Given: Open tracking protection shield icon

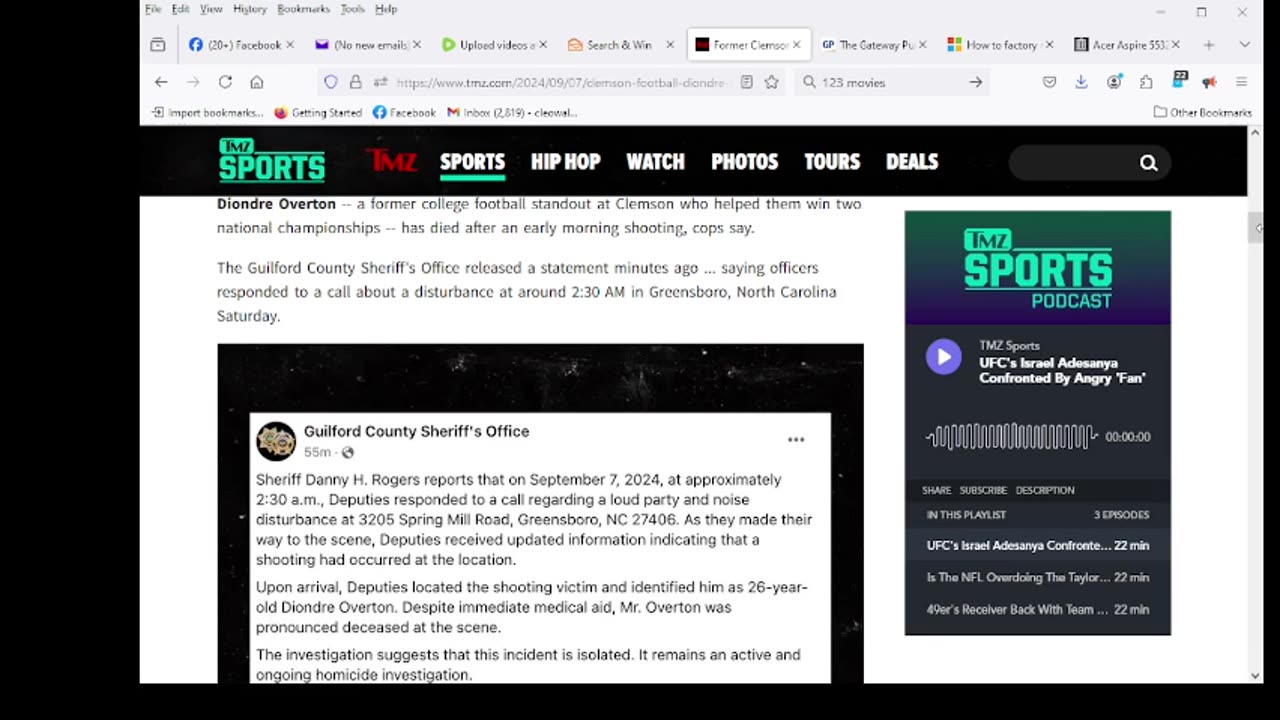Looking at the screenshot, I should coord(331,82).
